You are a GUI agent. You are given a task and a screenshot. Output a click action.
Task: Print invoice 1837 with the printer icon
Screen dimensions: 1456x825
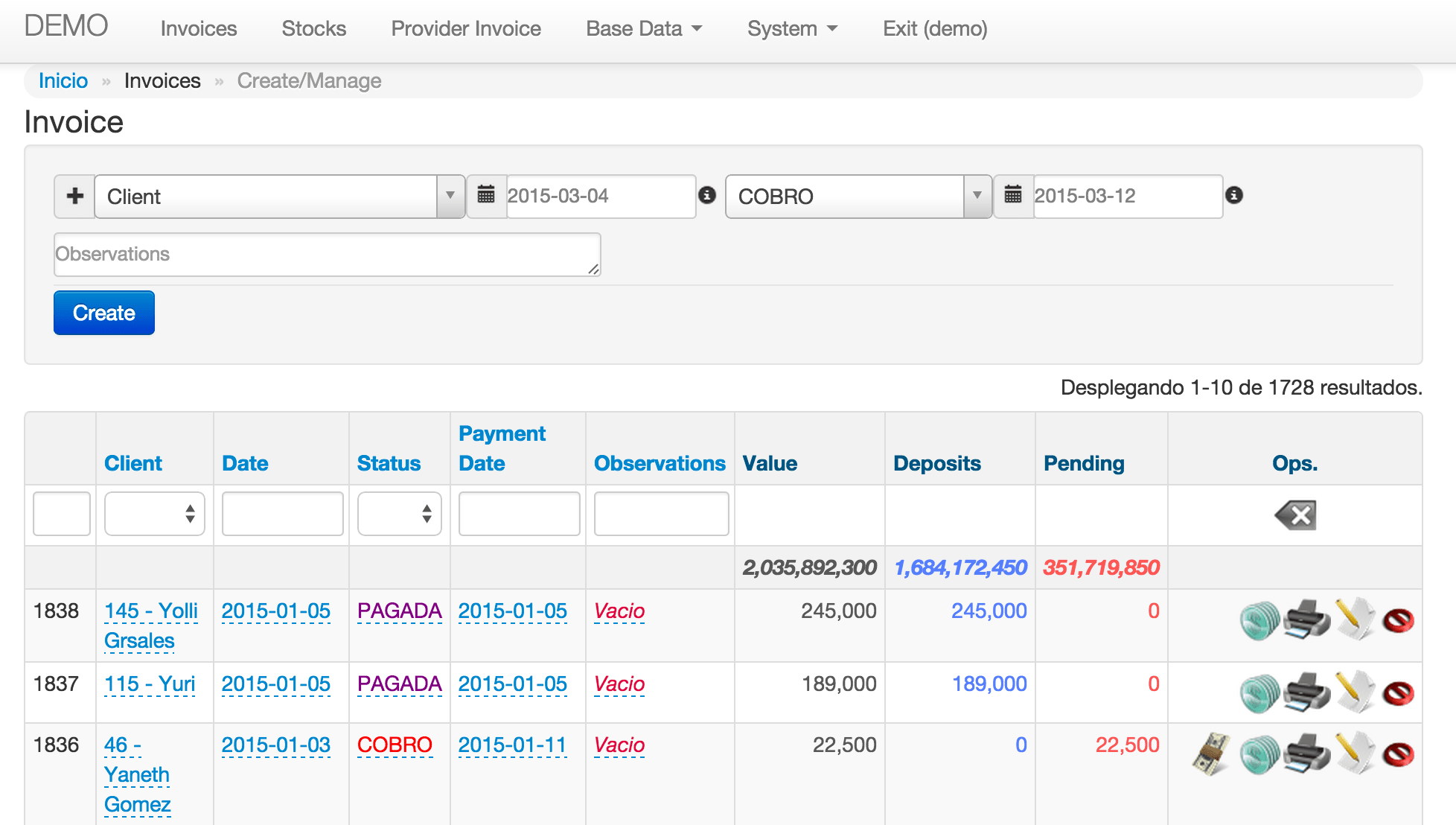click(1307, 692)
